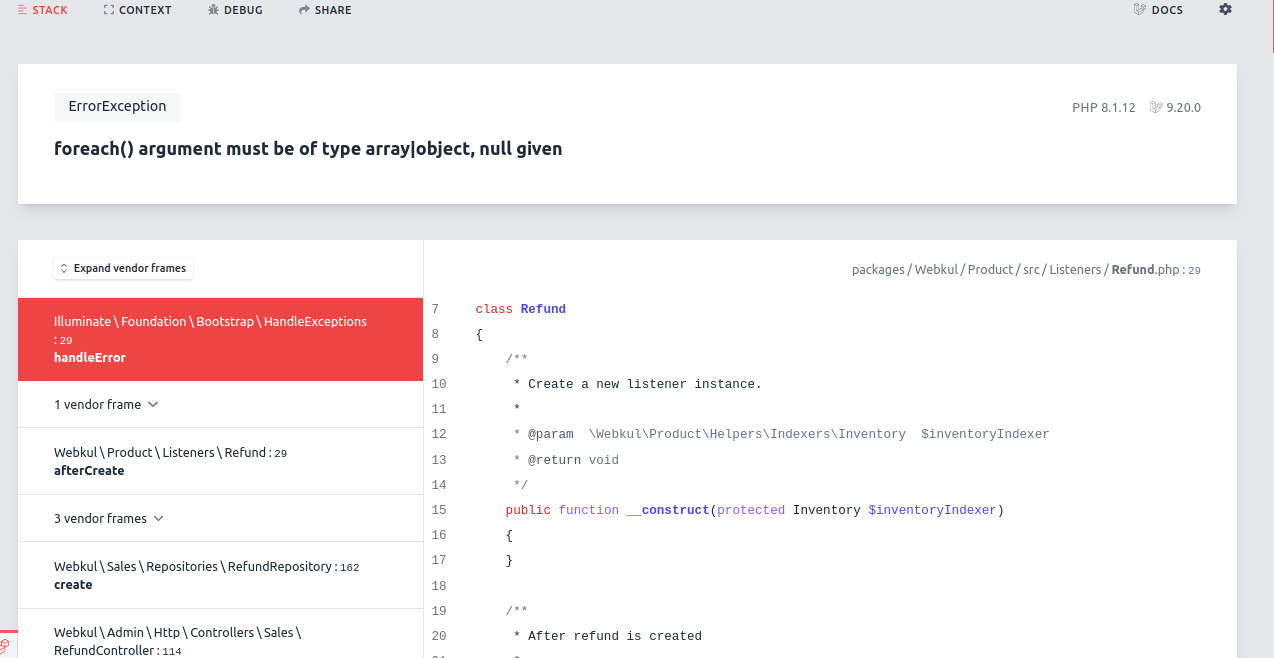Click the PHP 8.1.12 version label
This screenshot has width=1274, height=658.
(1104, 108)
